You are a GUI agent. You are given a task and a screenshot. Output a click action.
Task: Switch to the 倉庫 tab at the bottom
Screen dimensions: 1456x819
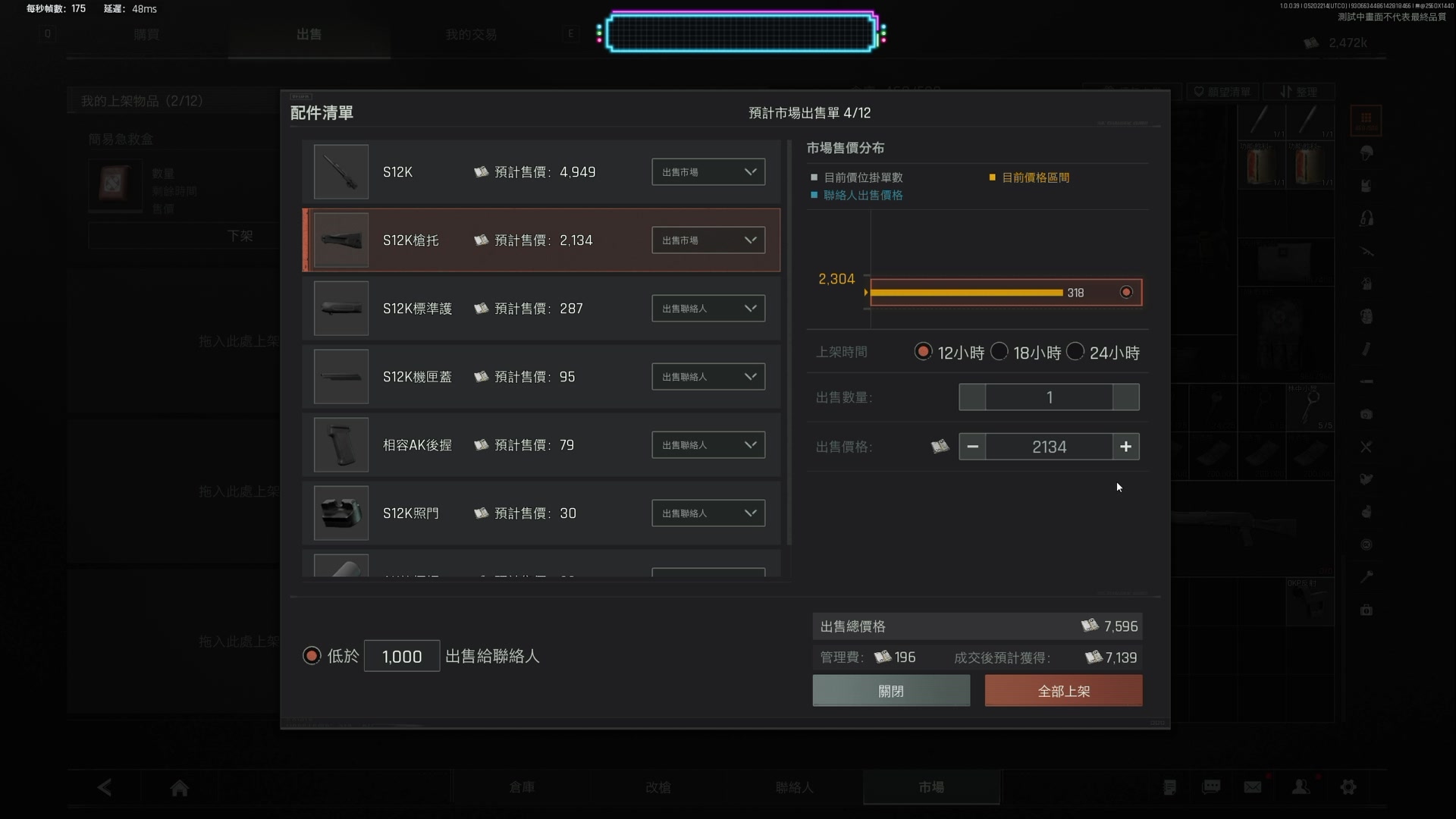click(521, 787)
